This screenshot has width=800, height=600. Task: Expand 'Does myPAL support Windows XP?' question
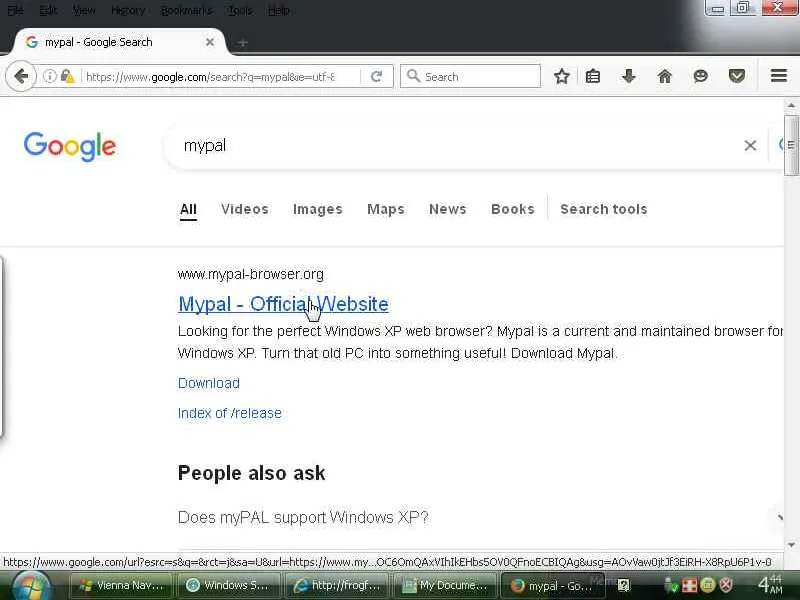pyautogui.click(x=303, y=517)
